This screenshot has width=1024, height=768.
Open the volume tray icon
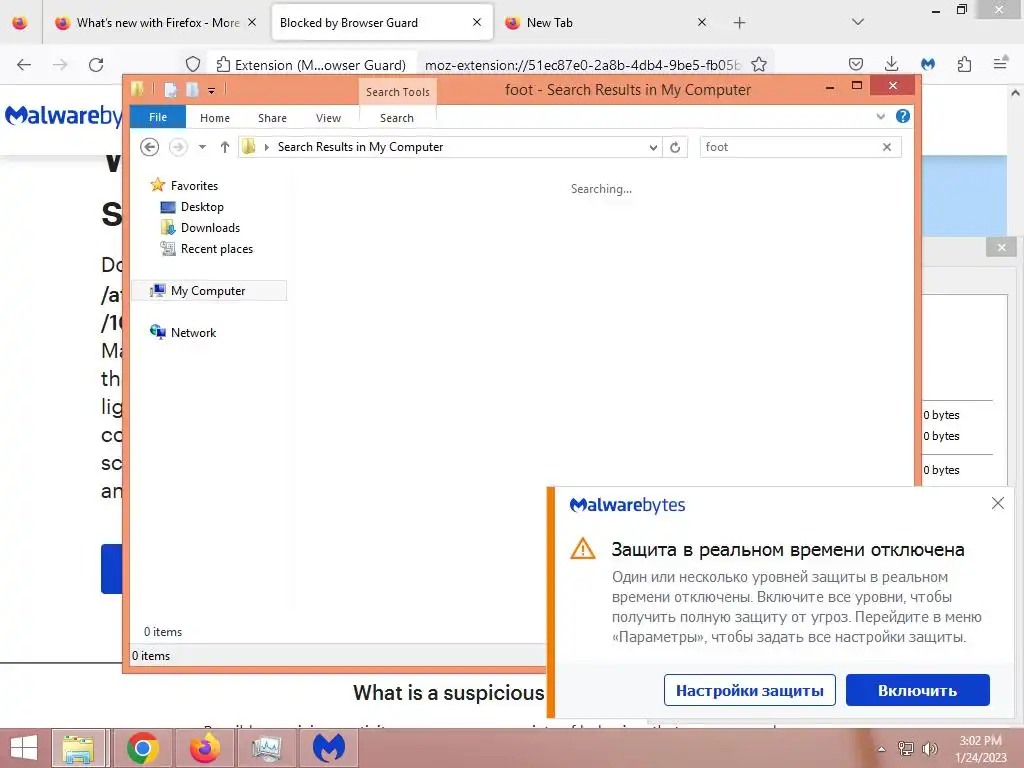coord(929,749)
